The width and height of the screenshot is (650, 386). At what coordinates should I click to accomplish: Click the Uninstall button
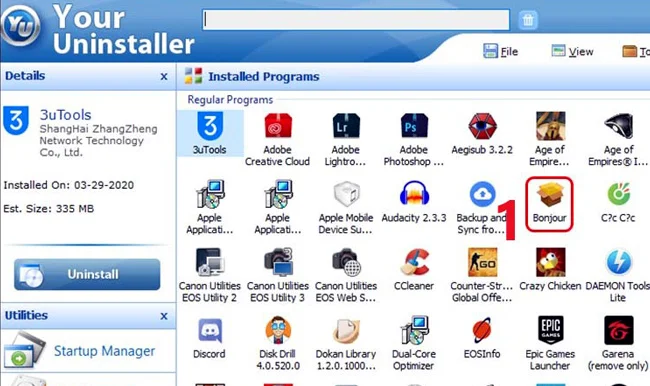pos(87,274)
